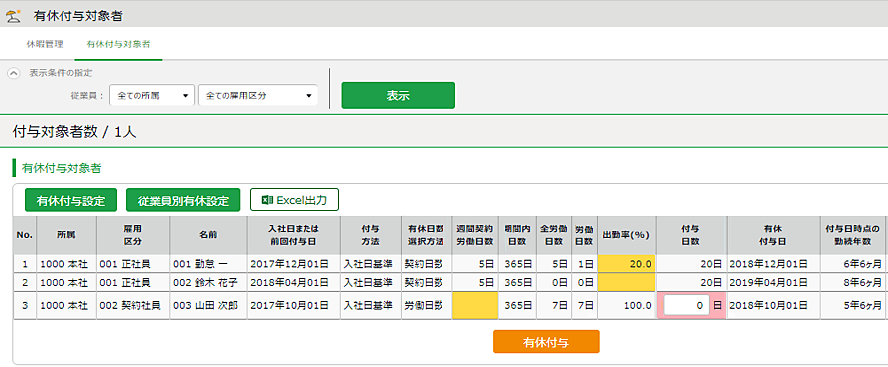The image size is (888, 367).
Task: Click empty yellow 出勤率 cell for 鈴木 花子
Action: click(626, 282)
